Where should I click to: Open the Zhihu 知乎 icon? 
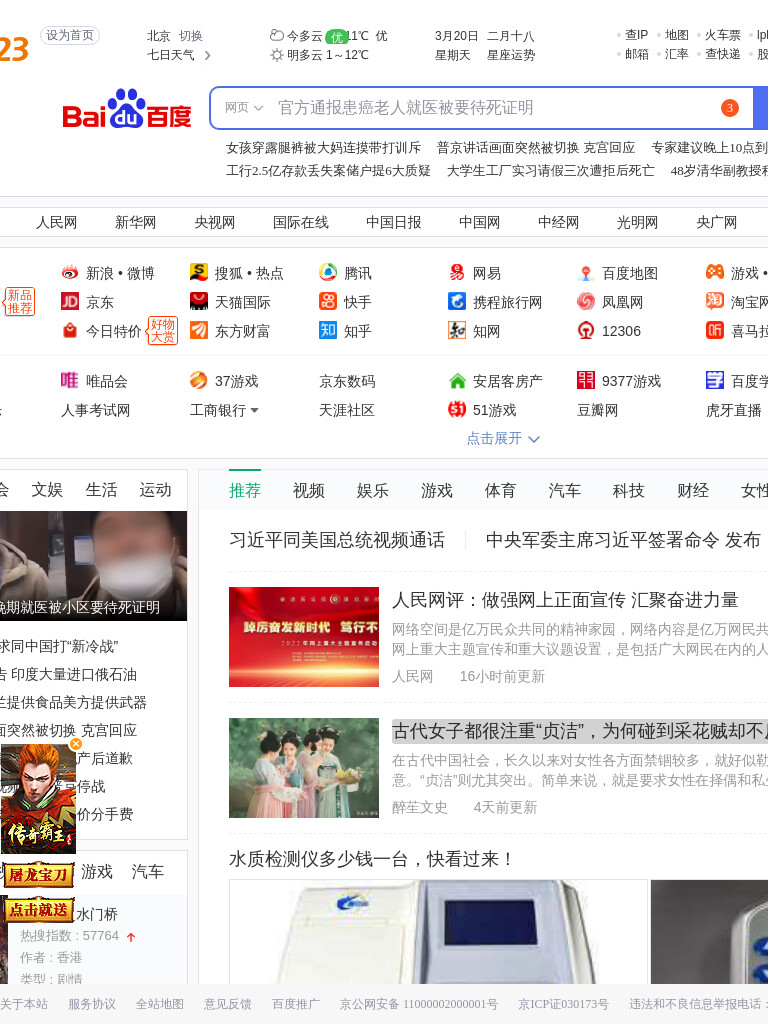click(328, 330)
